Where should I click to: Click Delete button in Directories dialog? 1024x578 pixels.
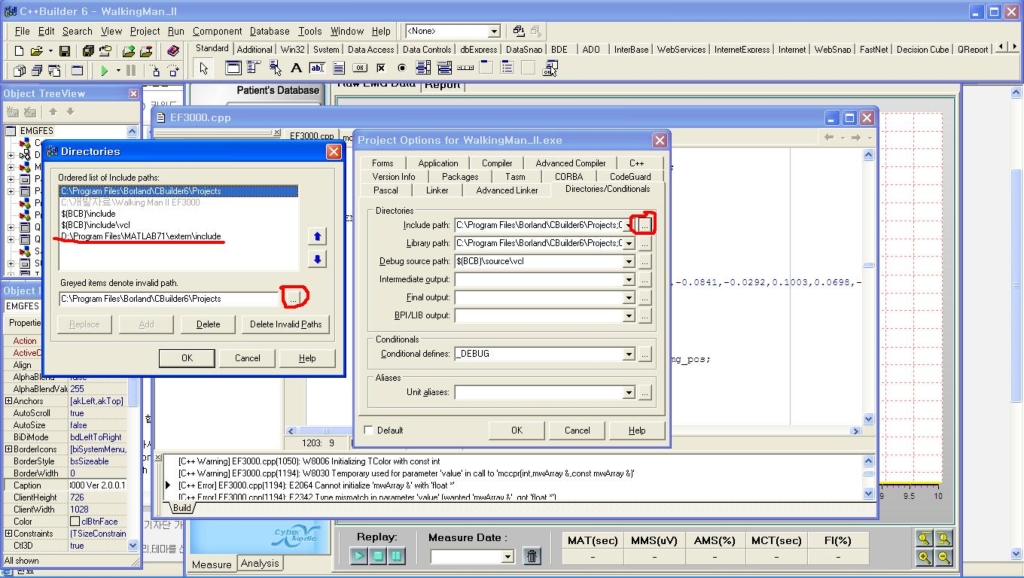tap(208, 324)
